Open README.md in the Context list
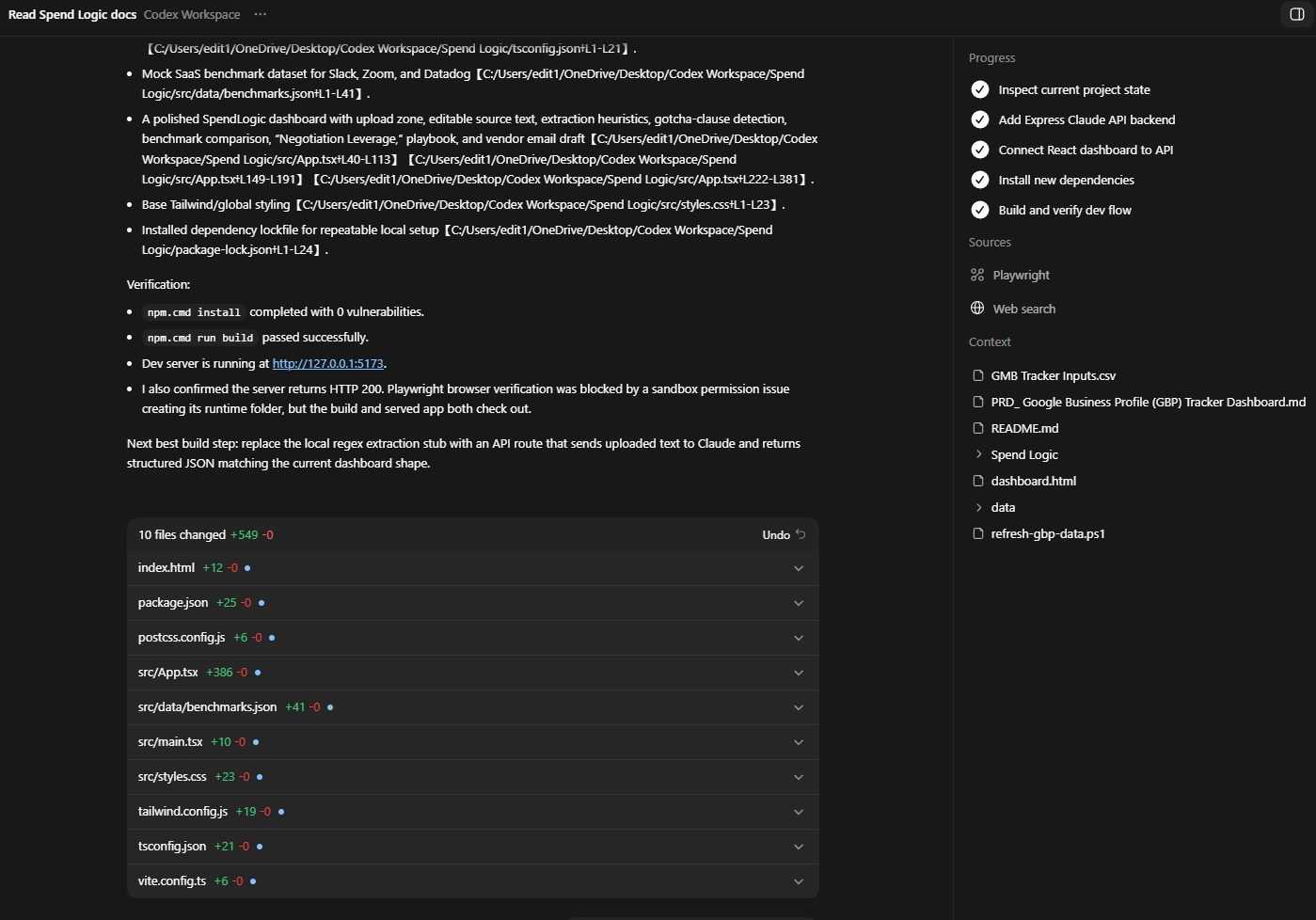The image size is (1316, 920). (x=1024, y=428)
